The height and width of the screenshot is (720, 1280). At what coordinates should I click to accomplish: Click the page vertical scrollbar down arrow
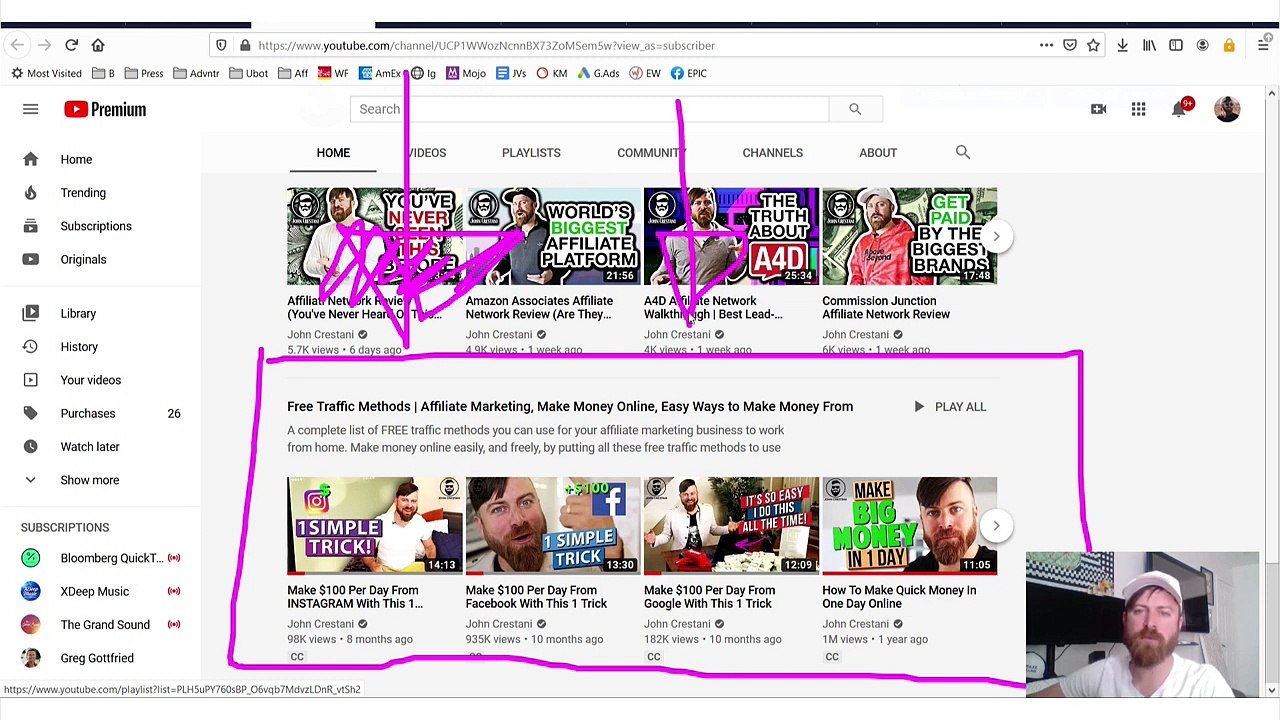(x=1271, y=690)
